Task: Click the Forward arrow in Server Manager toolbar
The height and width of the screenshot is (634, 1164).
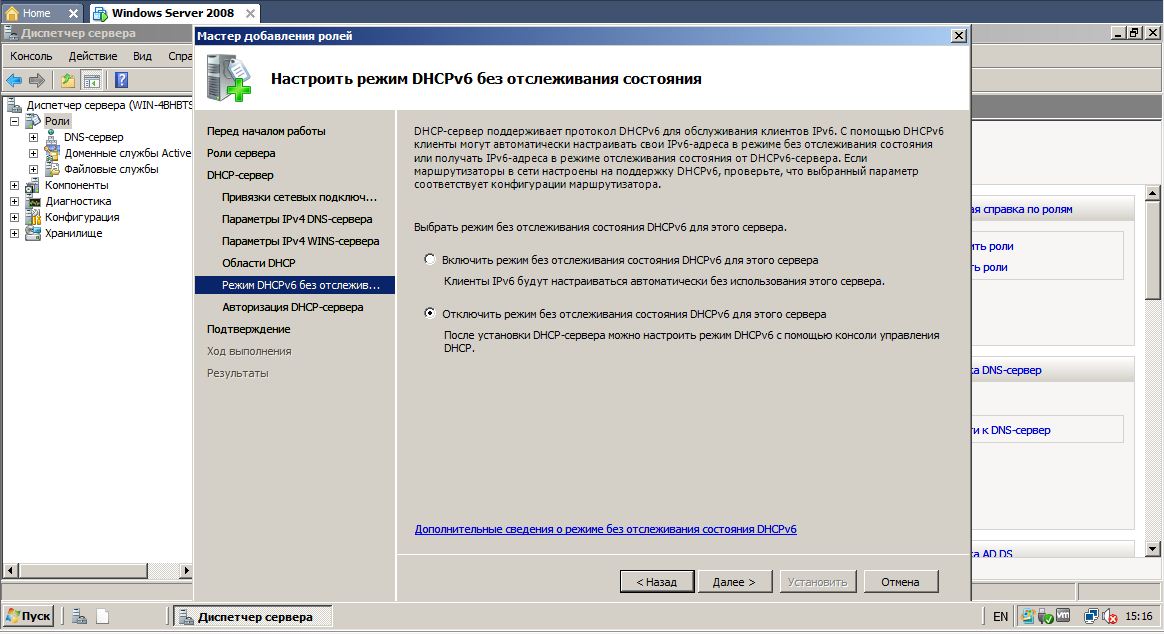Action: (x=36, y=80)
